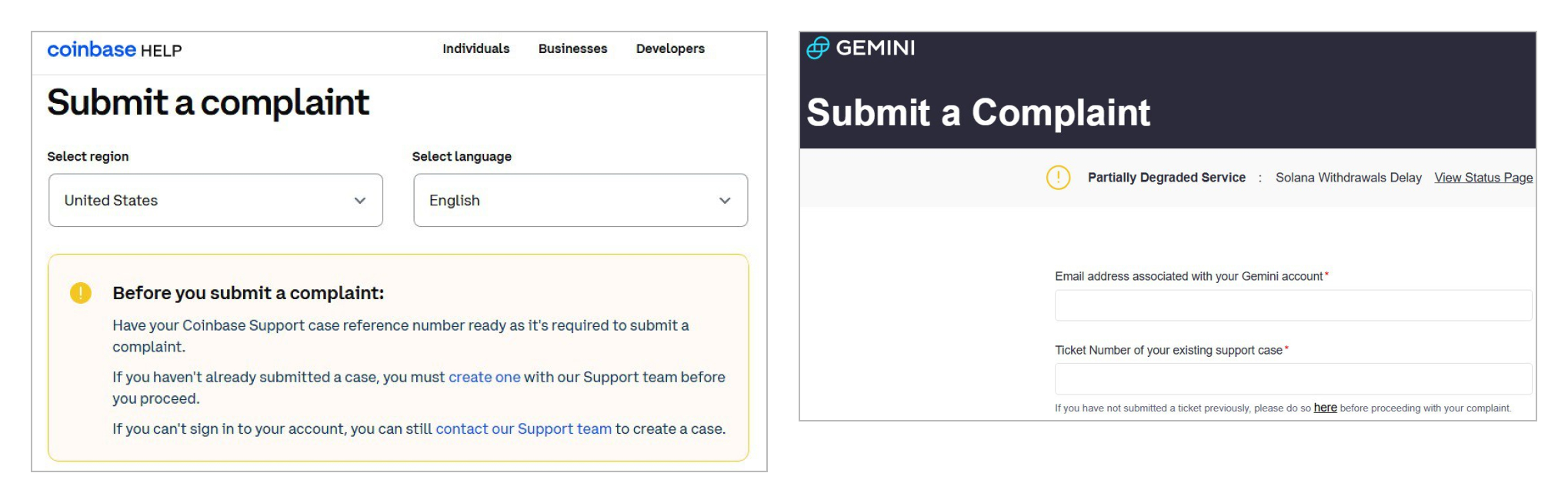This screenshot has width=1568, height=503.
Task: Follow the "create one" link
Action: click(x=484, y=377)
